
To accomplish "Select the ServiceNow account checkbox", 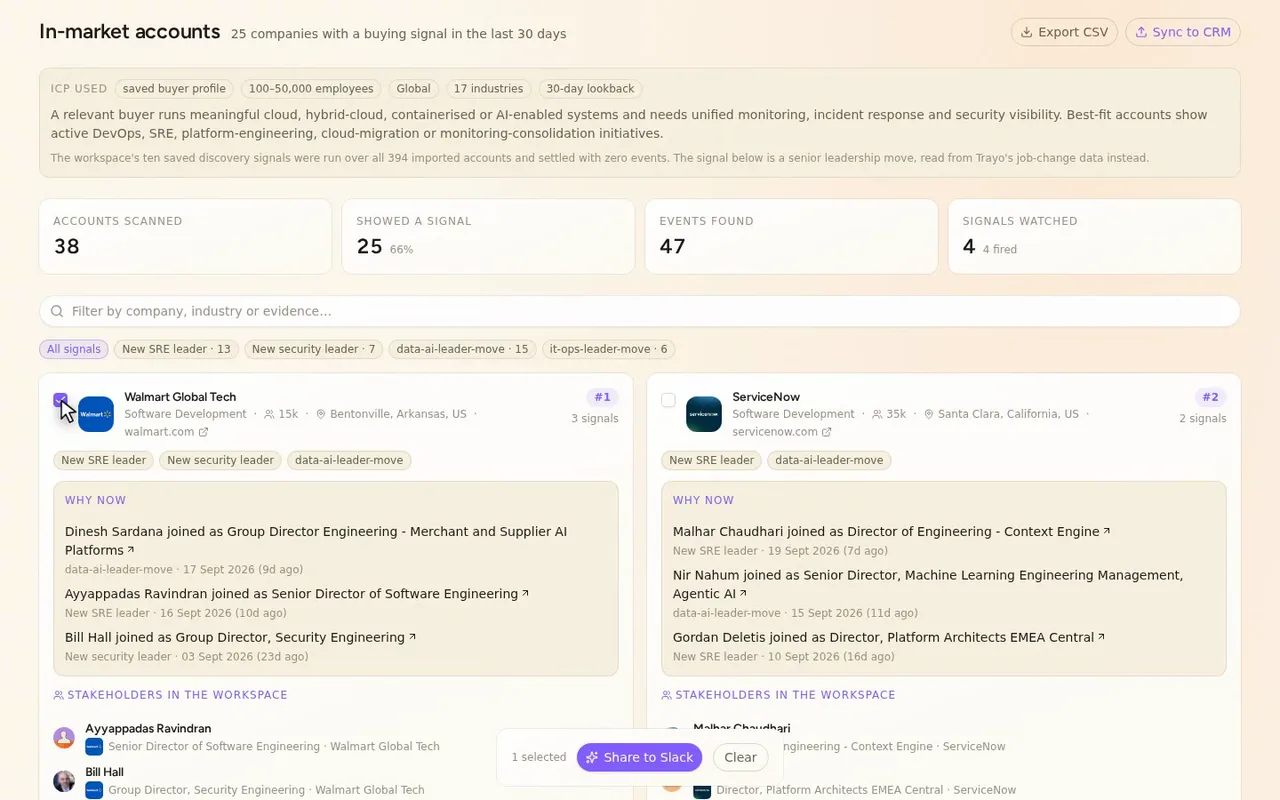I will click(x=668, y=400).
